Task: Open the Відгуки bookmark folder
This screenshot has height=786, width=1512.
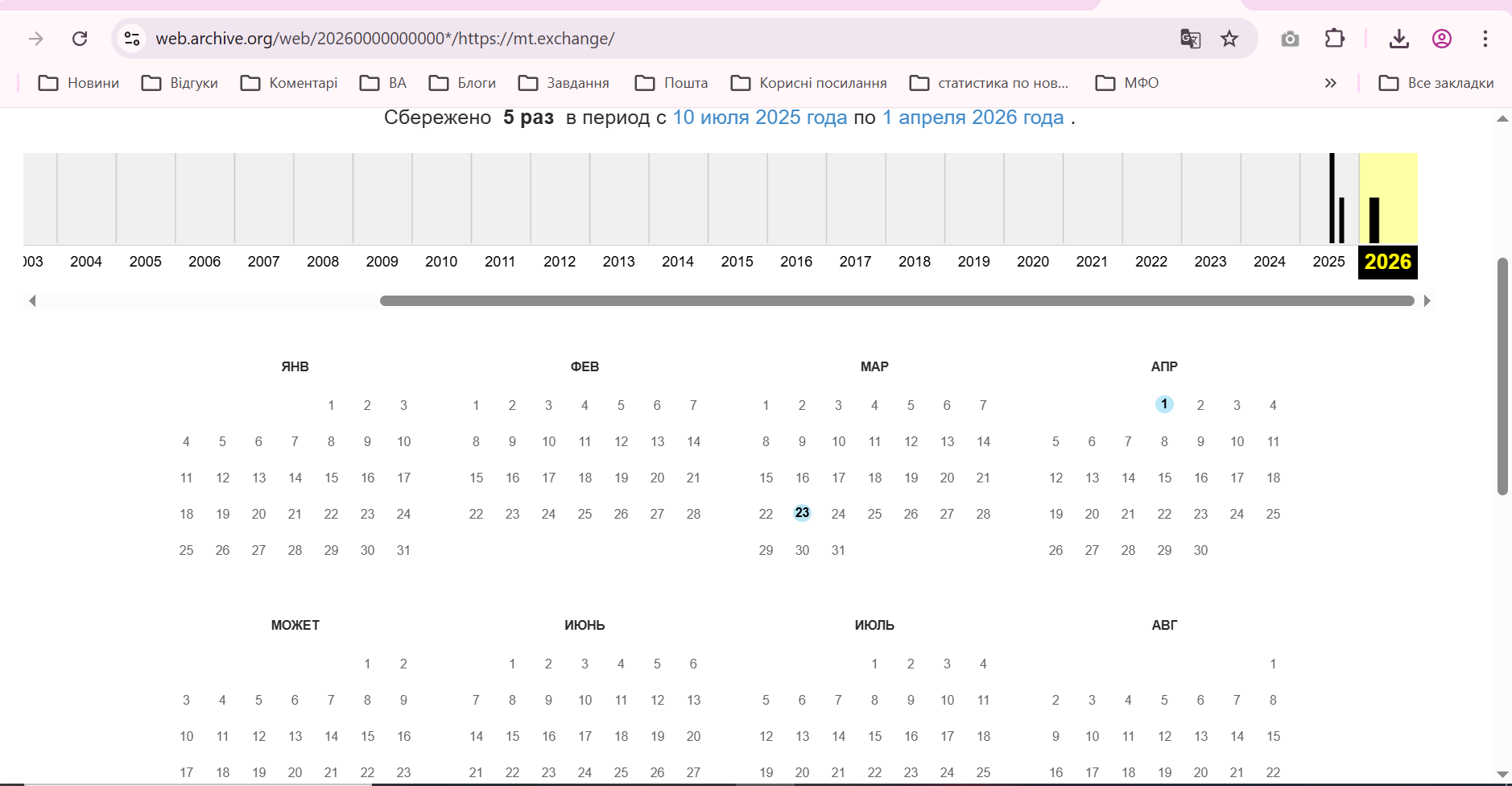Action: [180, 83]
